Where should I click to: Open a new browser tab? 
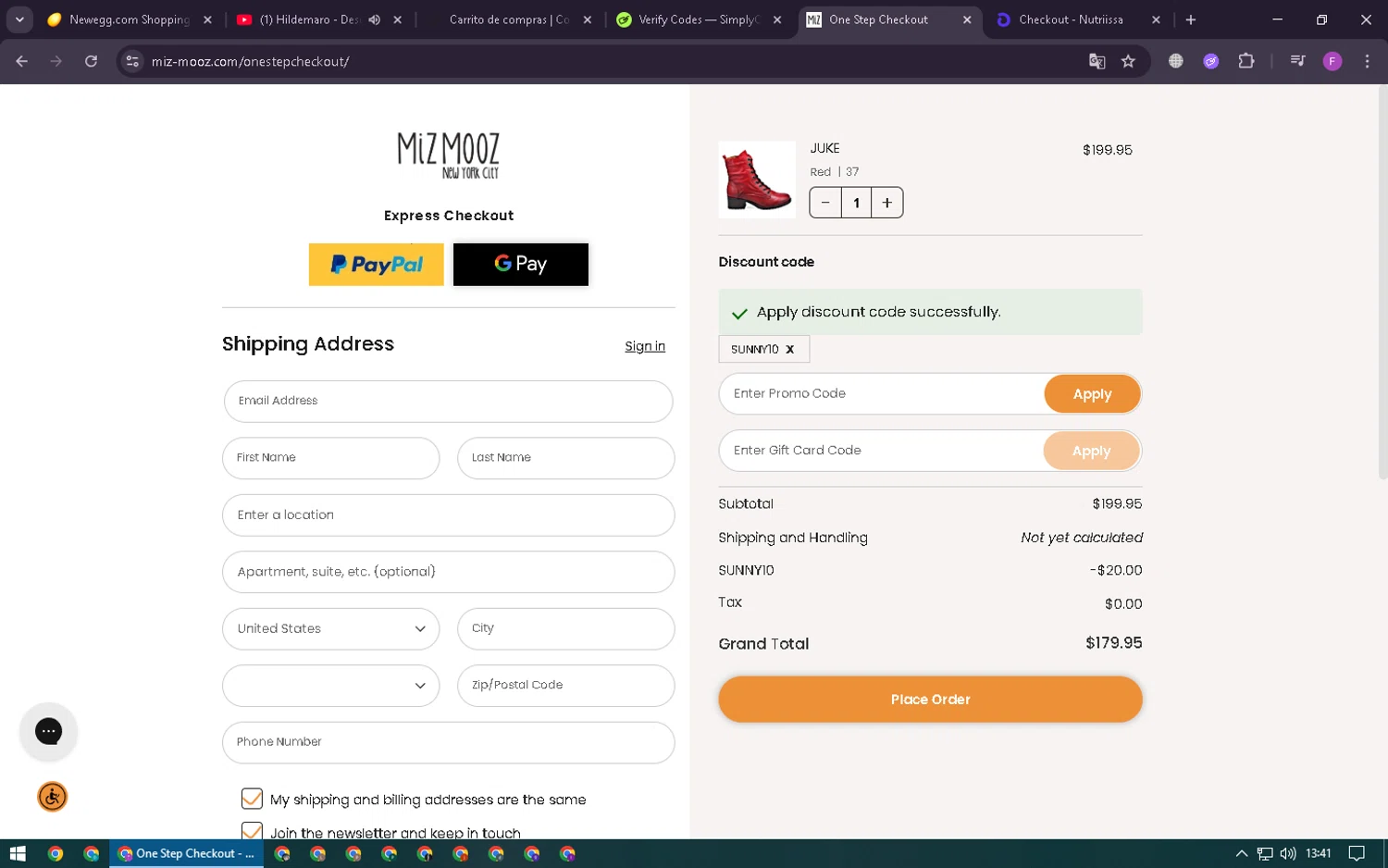1191,19
